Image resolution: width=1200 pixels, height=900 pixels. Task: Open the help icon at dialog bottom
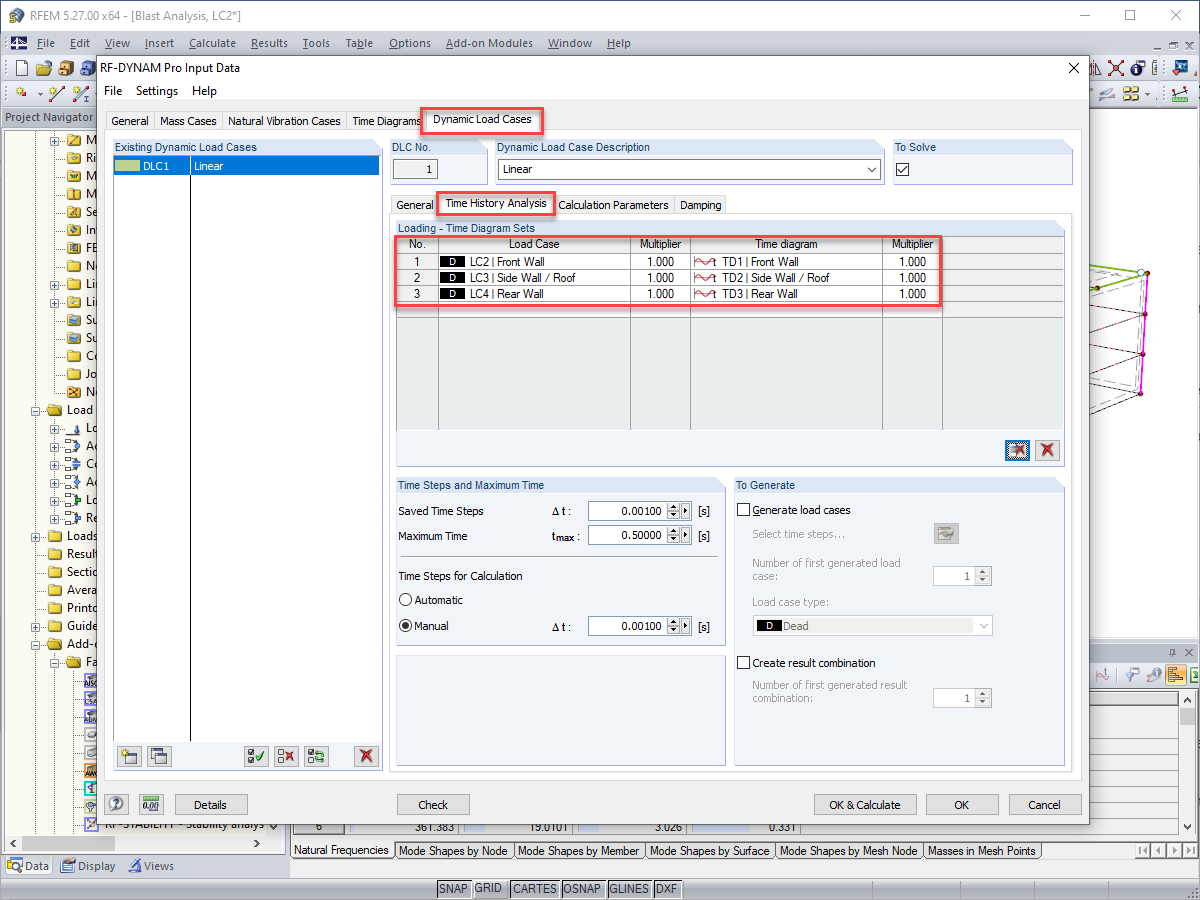(x=117, y=804)
